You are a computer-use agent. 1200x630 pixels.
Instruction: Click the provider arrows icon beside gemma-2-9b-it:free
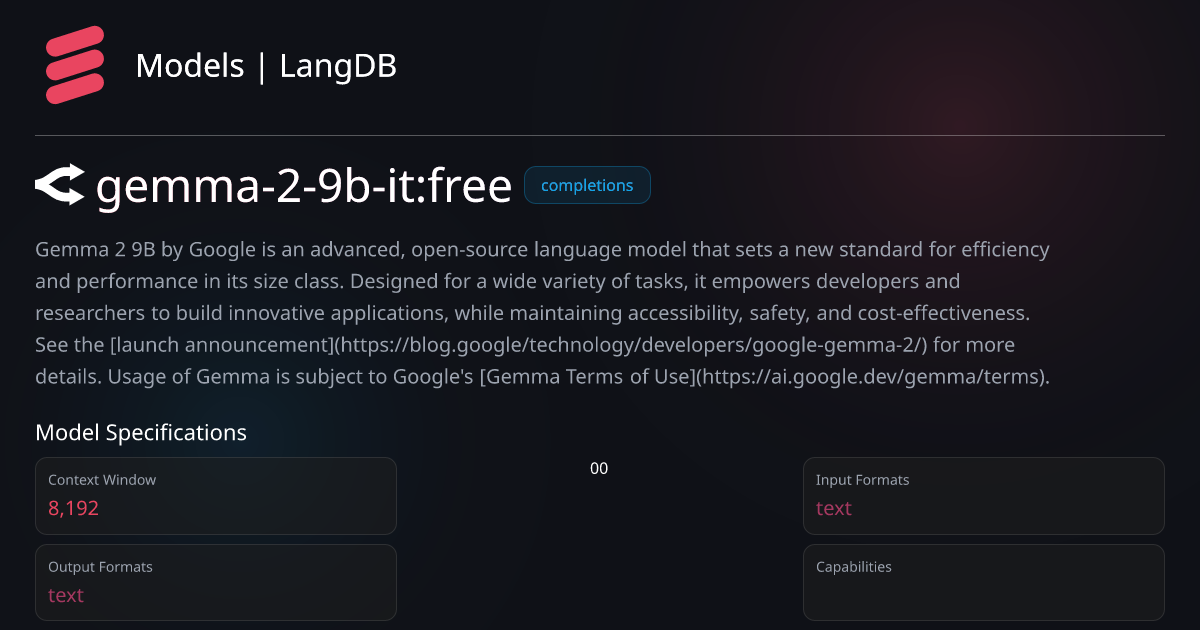click(x=60, y=186)
